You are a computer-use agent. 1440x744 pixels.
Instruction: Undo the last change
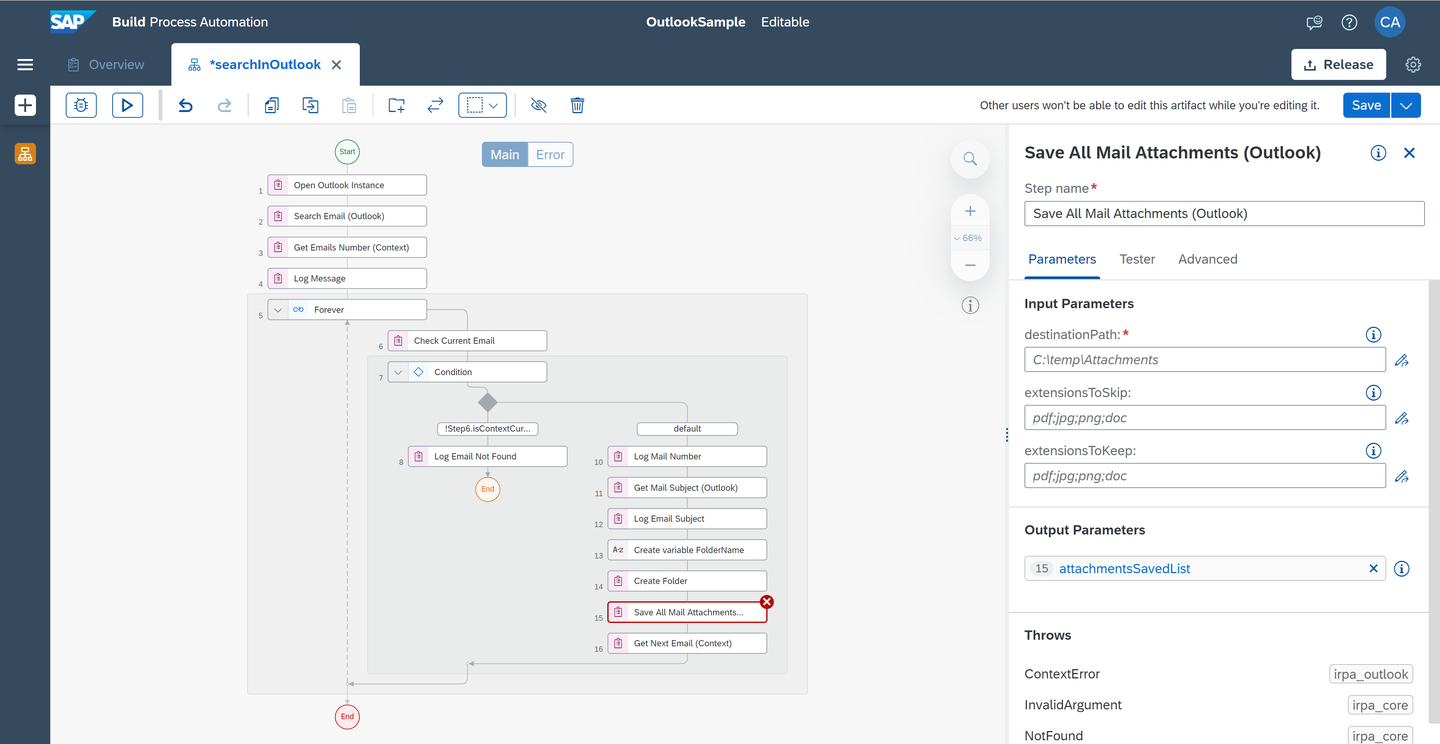point(185,105)
